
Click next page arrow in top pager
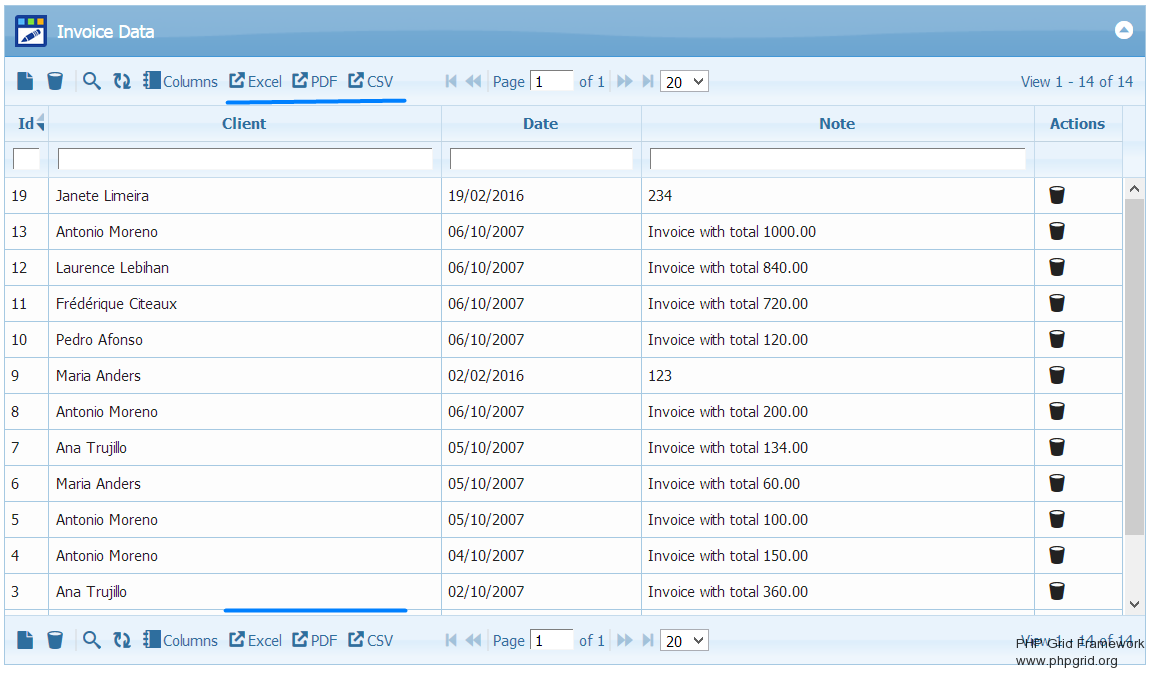point(625,82)
